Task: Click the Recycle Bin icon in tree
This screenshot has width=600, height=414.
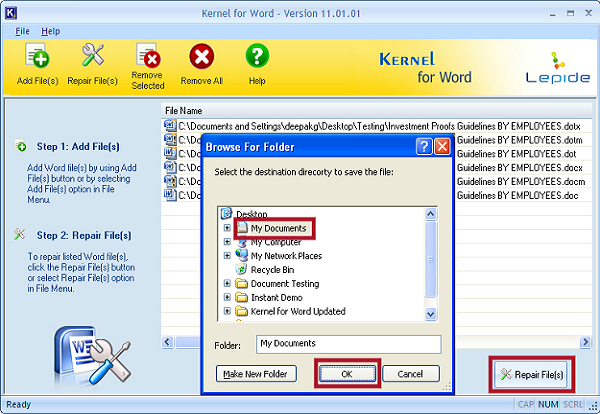Action: click(x=241, y=269)
